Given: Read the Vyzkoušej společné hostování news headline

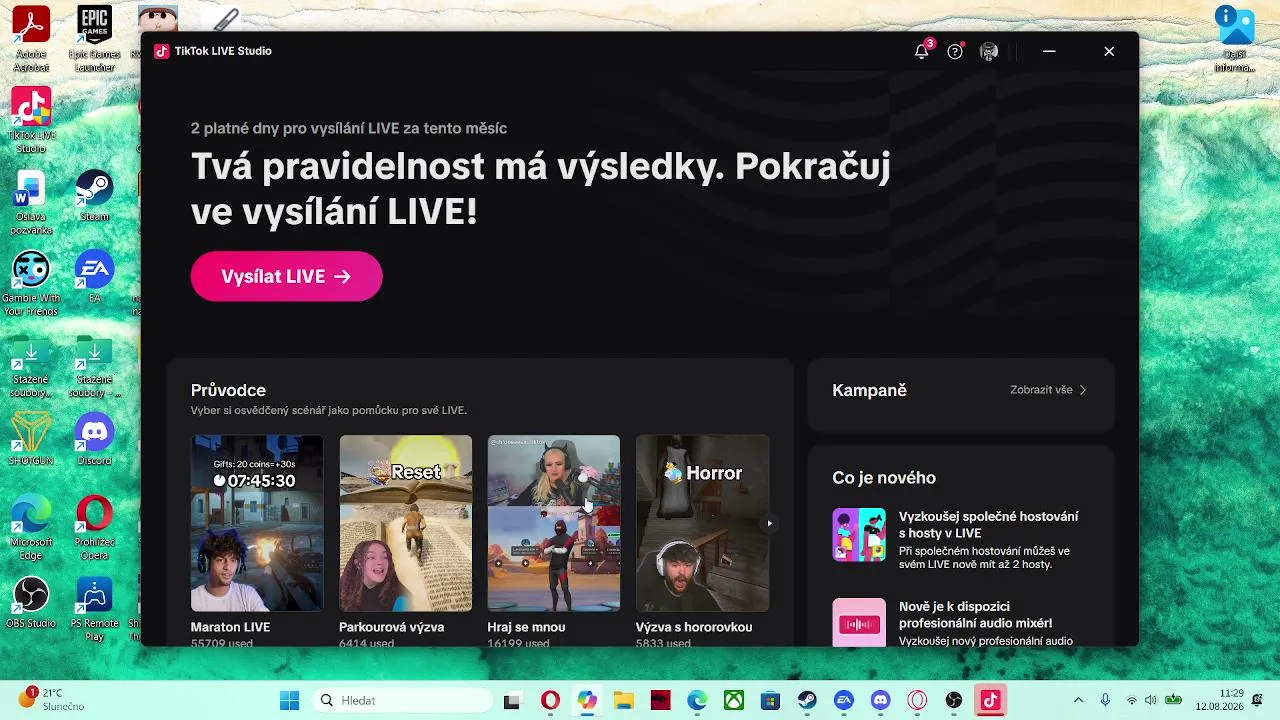Looking at the screenshot, I should 989,525.
